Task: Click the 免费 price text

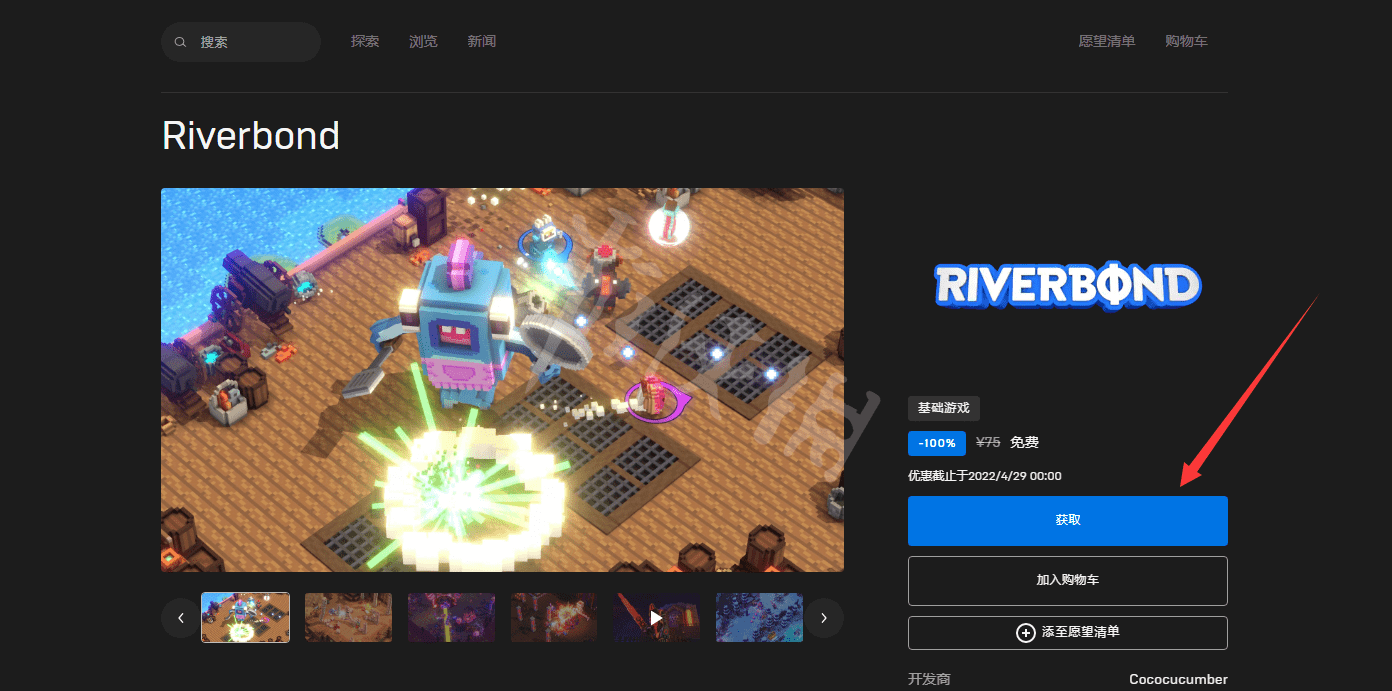Action: click(1024, 442)
